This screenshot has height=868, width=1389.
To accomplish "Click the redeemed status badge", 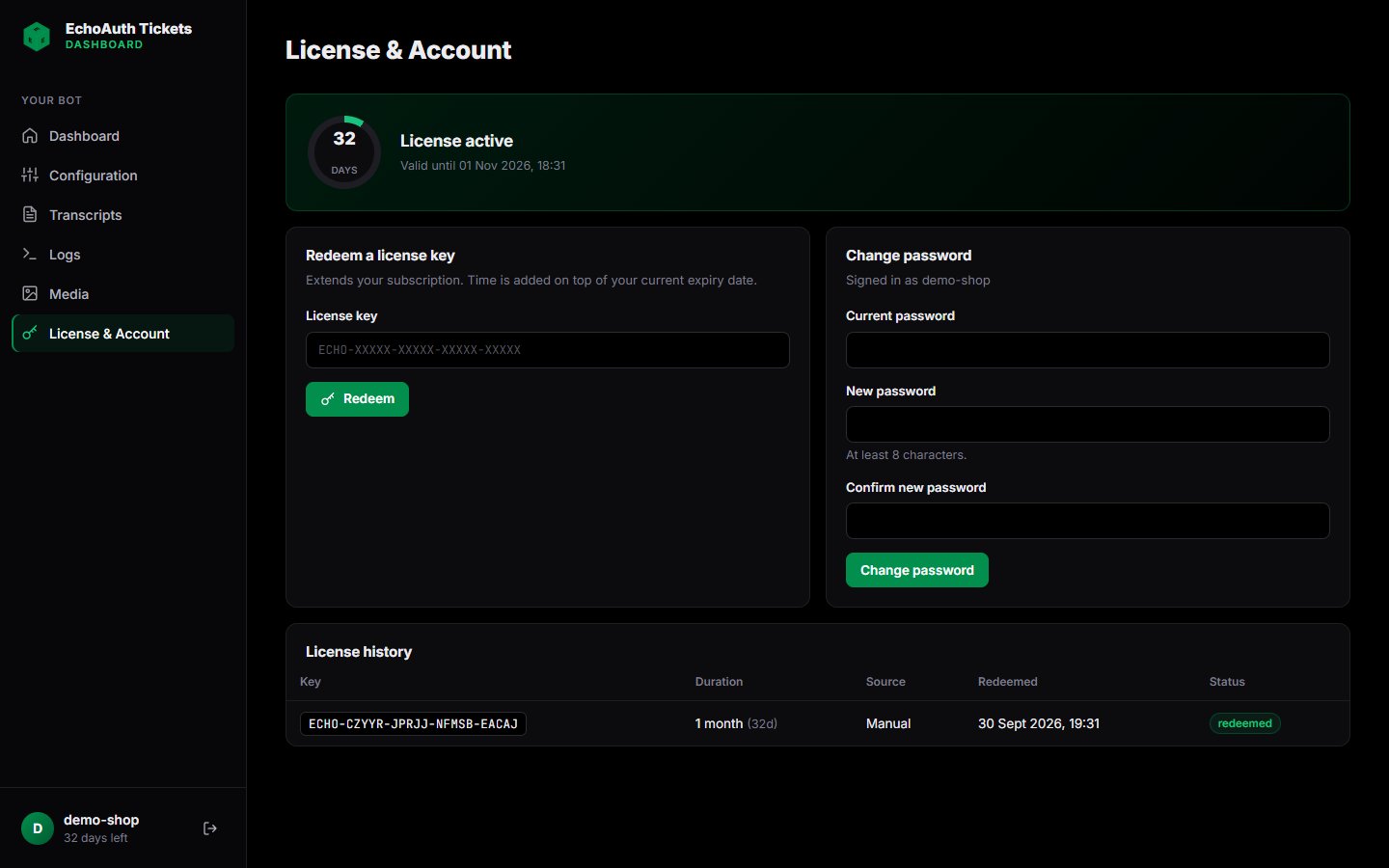I will click(1244, 723).
